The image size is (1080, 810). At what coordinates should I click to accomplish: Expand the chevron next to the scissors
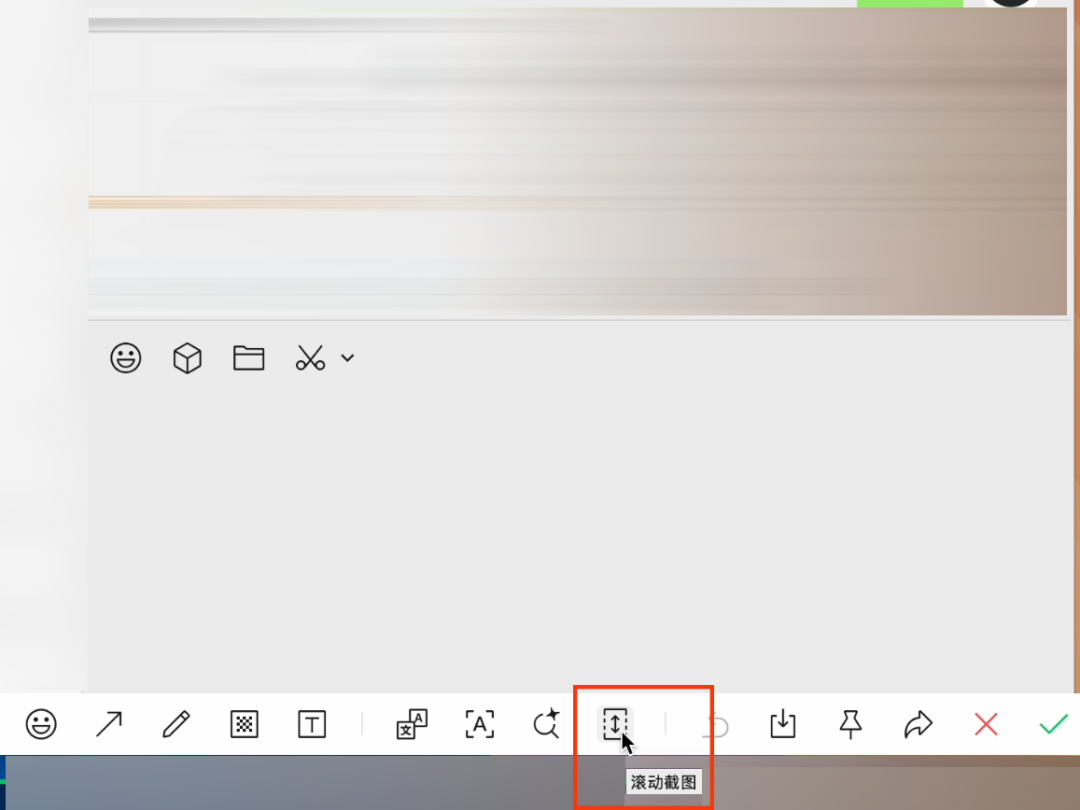[x=347, y=358]
